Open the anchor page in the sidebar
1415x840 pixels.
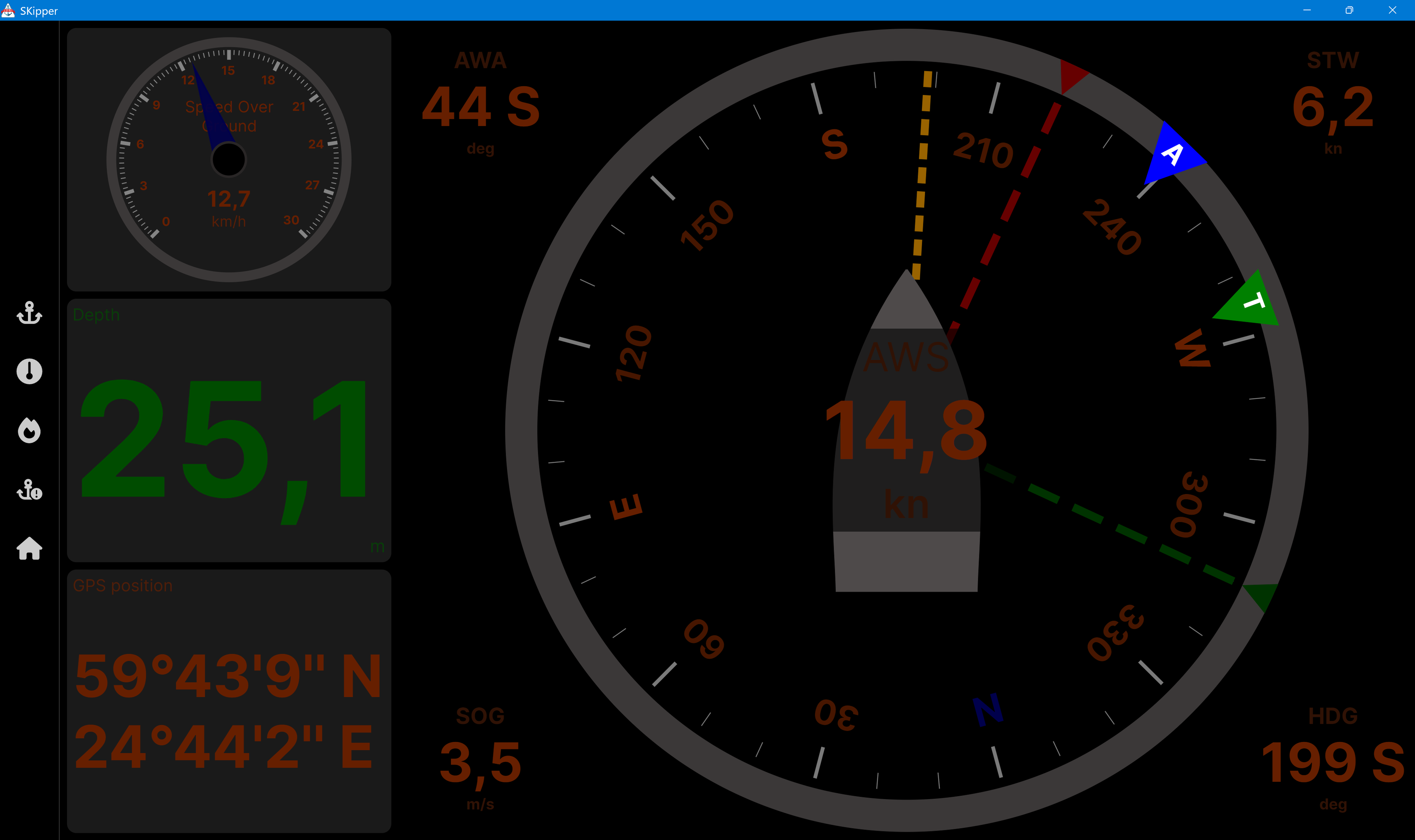[x=30, y=313]
